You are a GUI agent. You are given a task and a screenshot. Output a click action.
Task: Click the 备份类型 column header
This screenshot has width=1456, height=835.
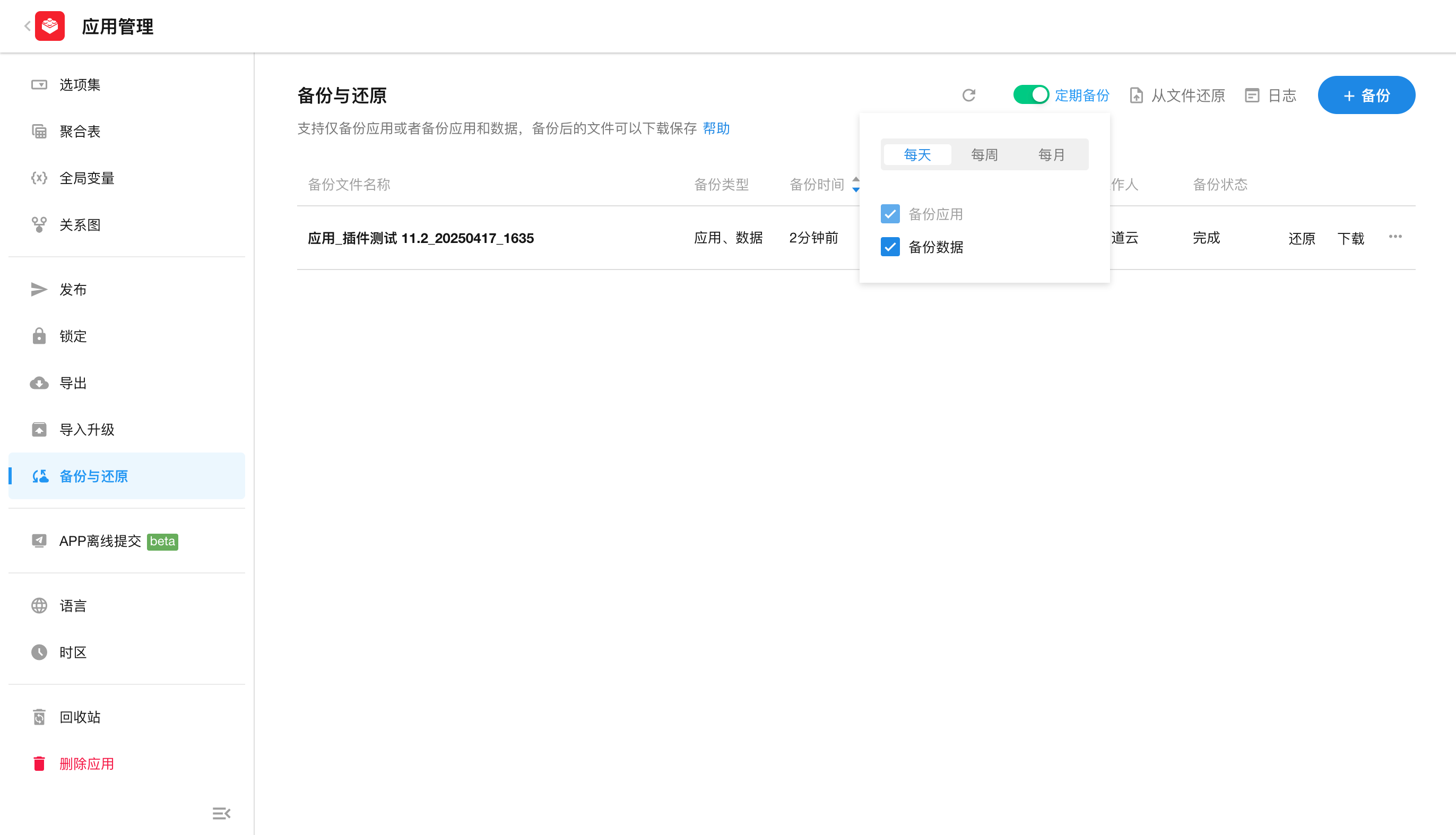pyautogui.click(x=722, y=185)
